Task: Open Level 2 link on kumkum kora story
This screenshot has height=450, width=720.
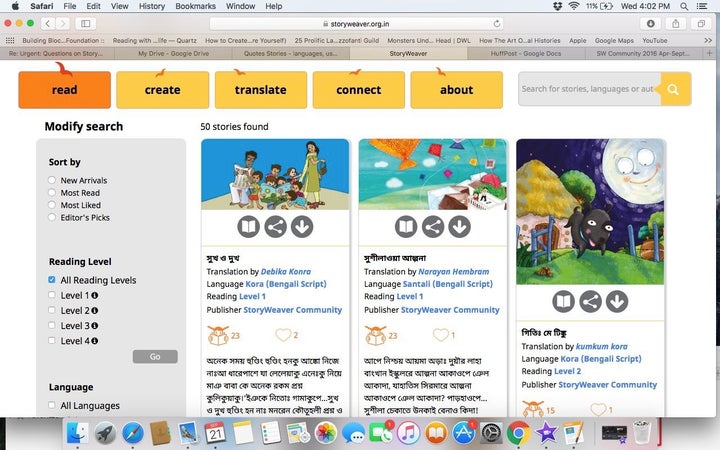Action: pyautogui.click(x=568, y=371)
